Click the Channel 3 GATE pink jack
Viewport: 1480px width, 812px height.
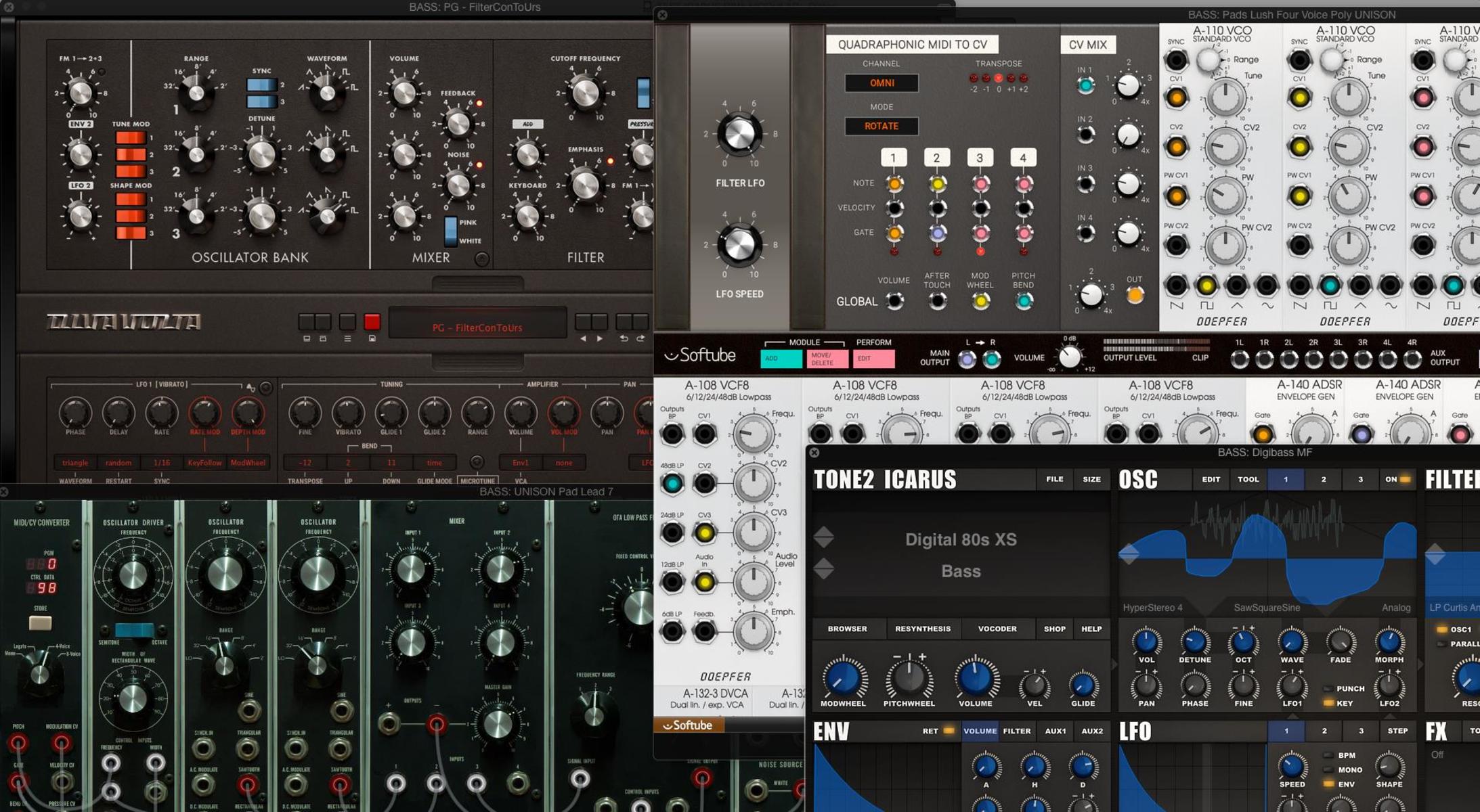(x=980, y=233)
